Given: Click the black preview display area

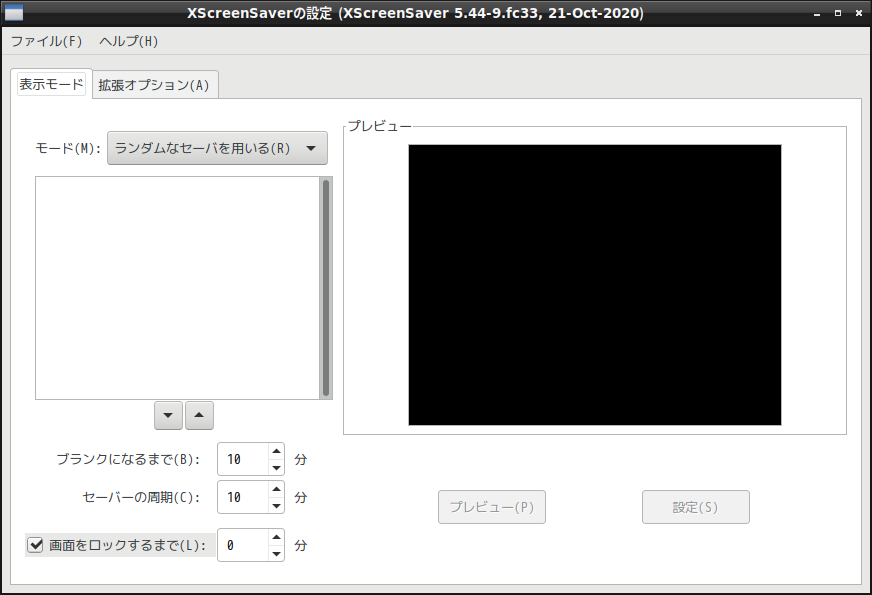Looking at the screenshot, I should 594,285.
